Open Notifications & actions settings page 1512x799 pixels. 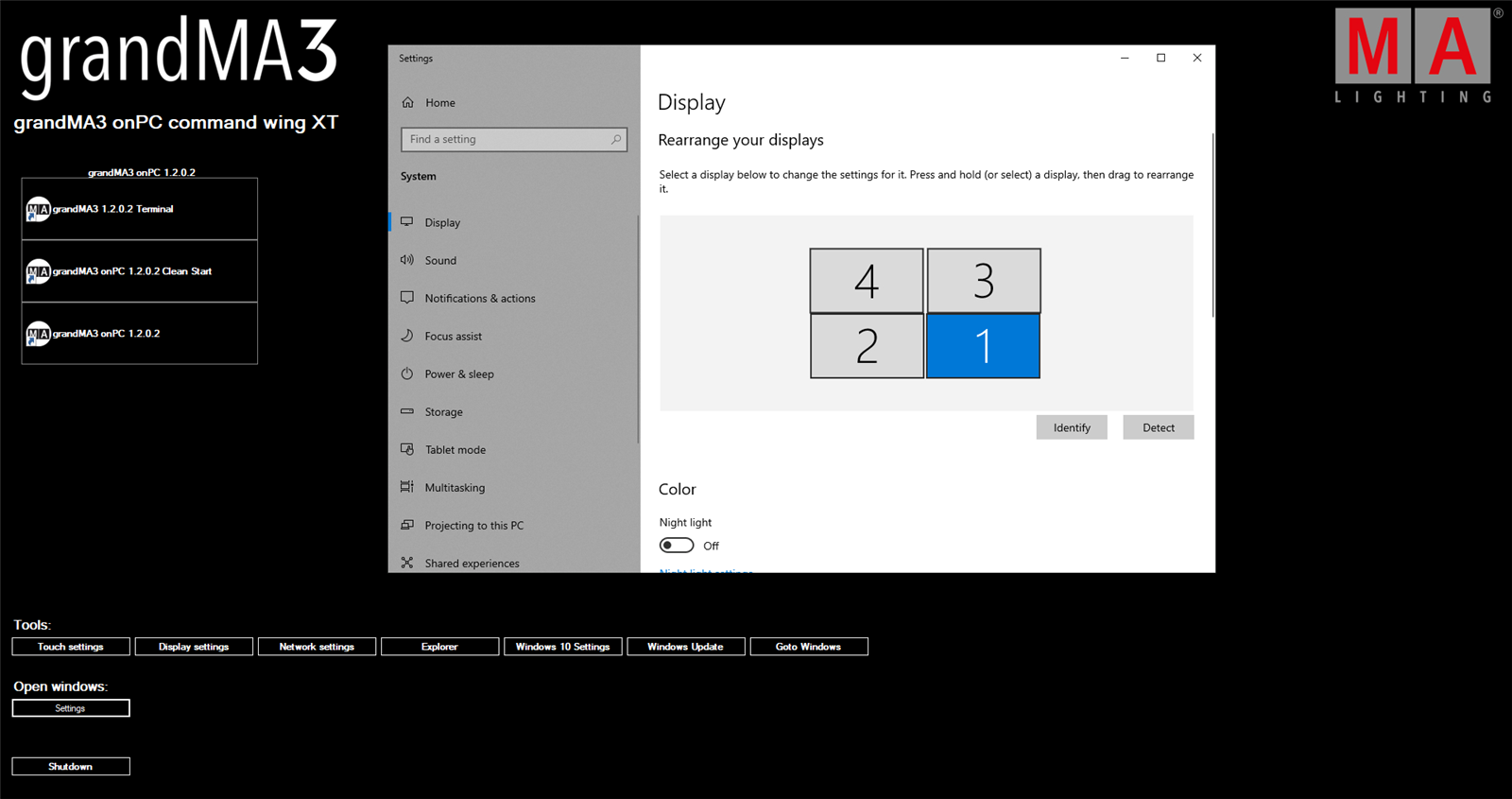click(x=479, y=298)
